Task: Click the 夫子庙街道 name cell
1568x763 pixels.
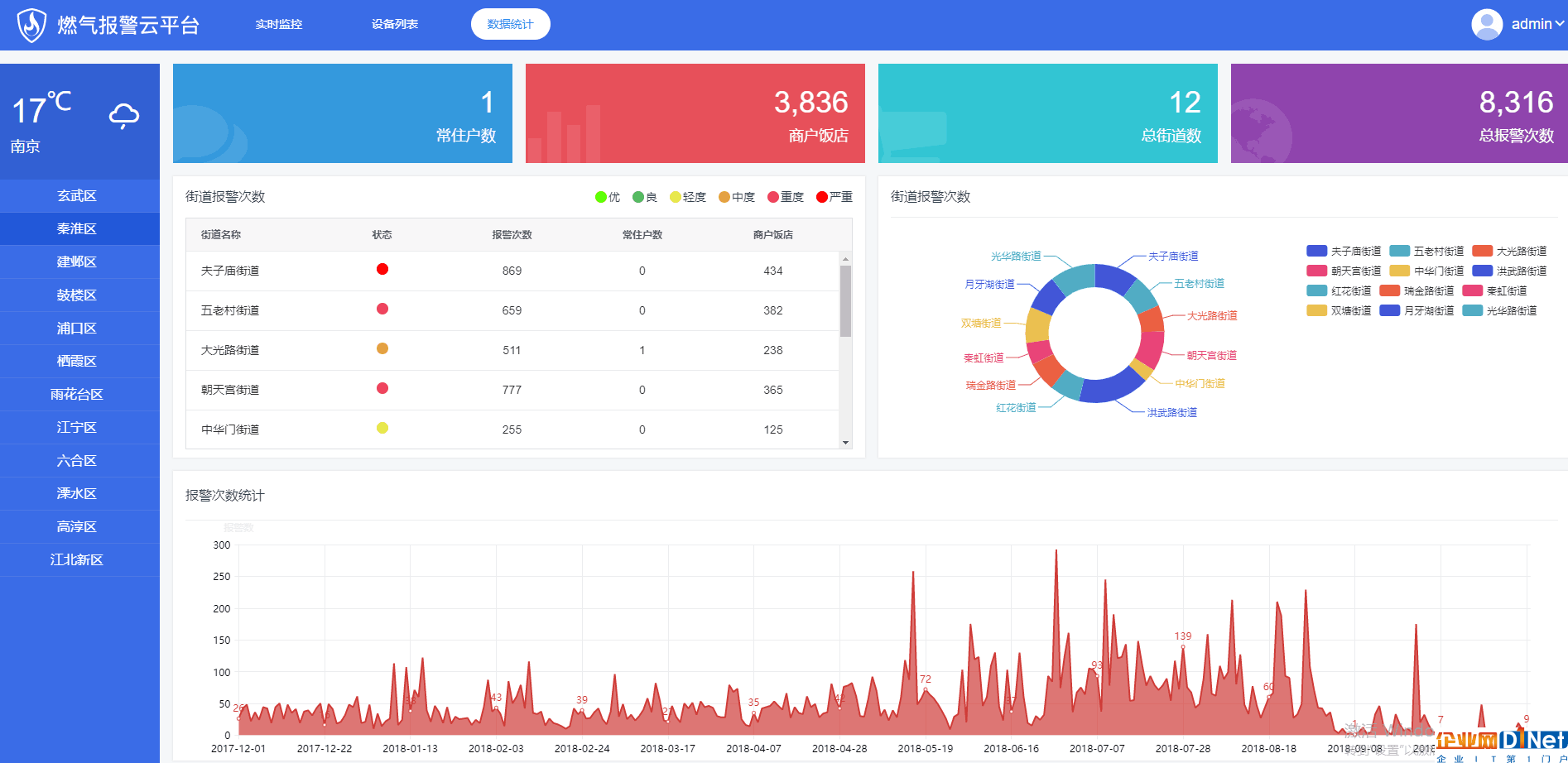Action: 230,271
